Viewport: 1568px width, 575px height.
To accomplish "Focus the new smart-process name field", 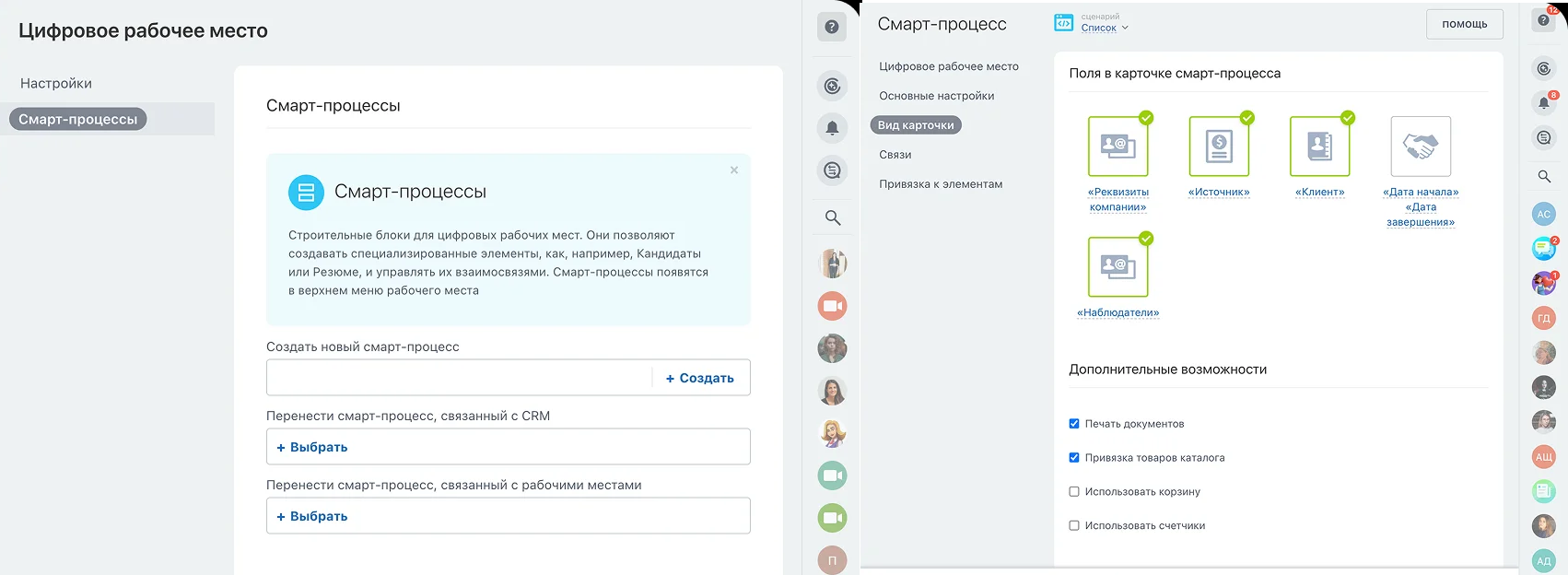I will coord(459,378).
